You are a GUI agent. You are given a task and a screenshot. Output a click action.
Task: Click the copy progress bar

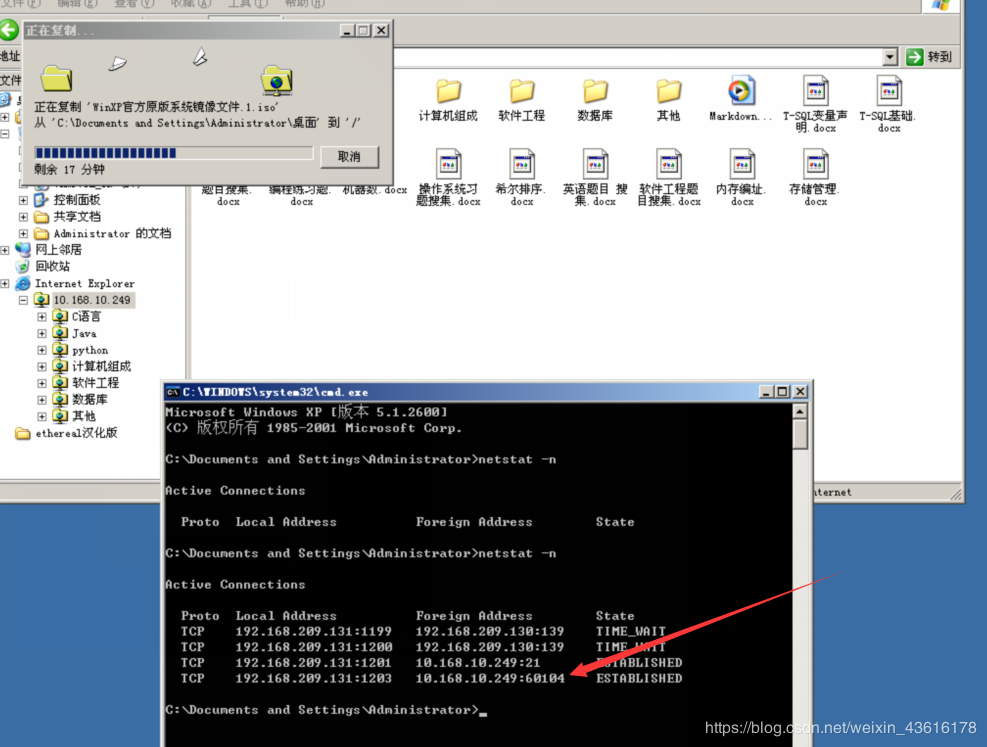click(x=174, y=153)
